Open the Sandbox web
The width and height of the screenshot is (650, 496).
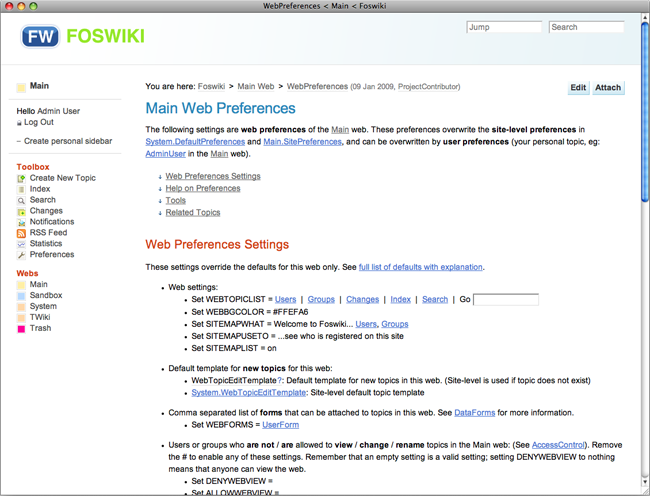tap(46, 295)
